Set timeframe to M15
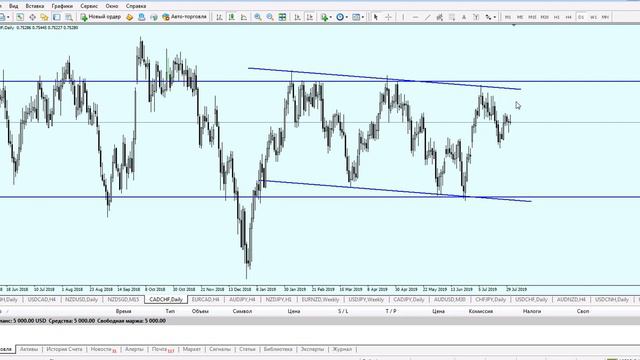This screenshot has width=640, height=360. point(532,17)
